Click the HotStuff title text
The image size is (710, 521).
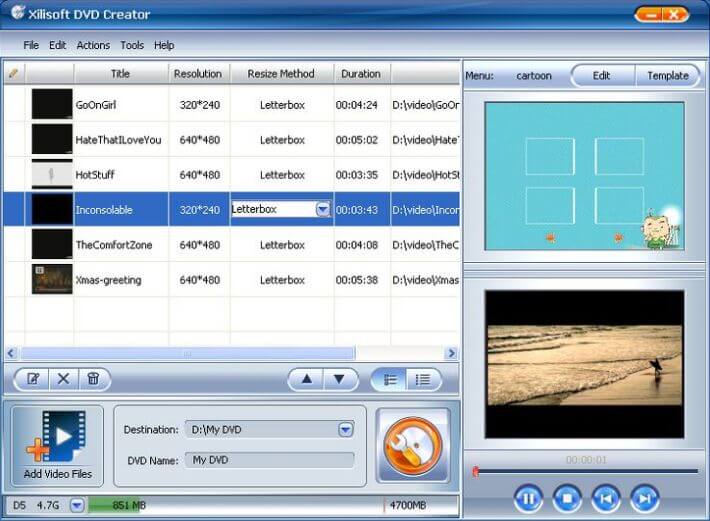pos(95,175)
